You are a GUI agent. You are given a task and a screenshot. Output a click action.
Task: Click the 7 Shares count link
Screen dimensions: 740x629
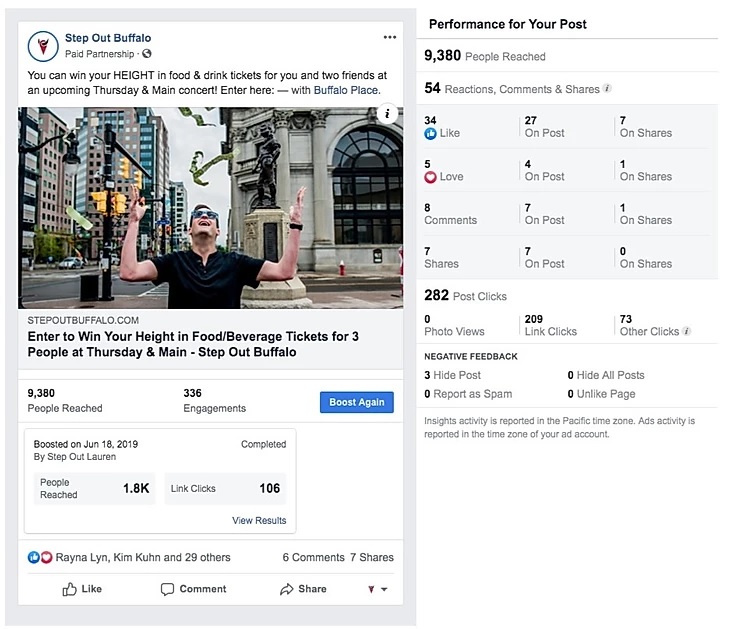(372, 557)
